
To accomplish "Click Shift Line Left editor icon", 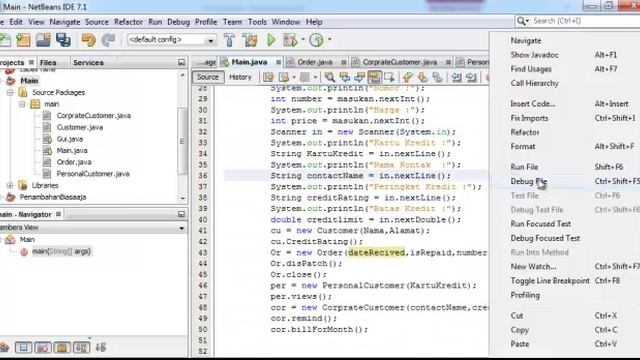I will pyautogui.click(x=456, y=77).
